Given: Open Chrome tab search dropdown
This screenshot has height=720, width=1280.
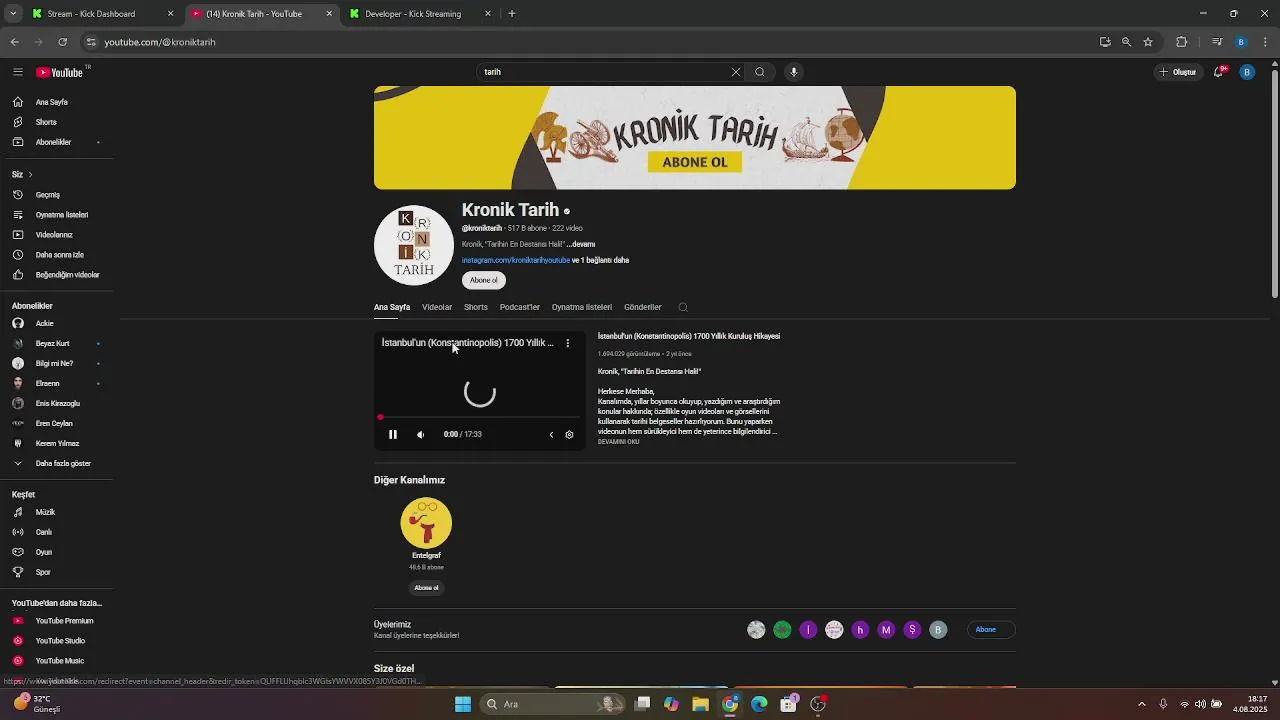Looking at the screenshot, I should 13,14.
